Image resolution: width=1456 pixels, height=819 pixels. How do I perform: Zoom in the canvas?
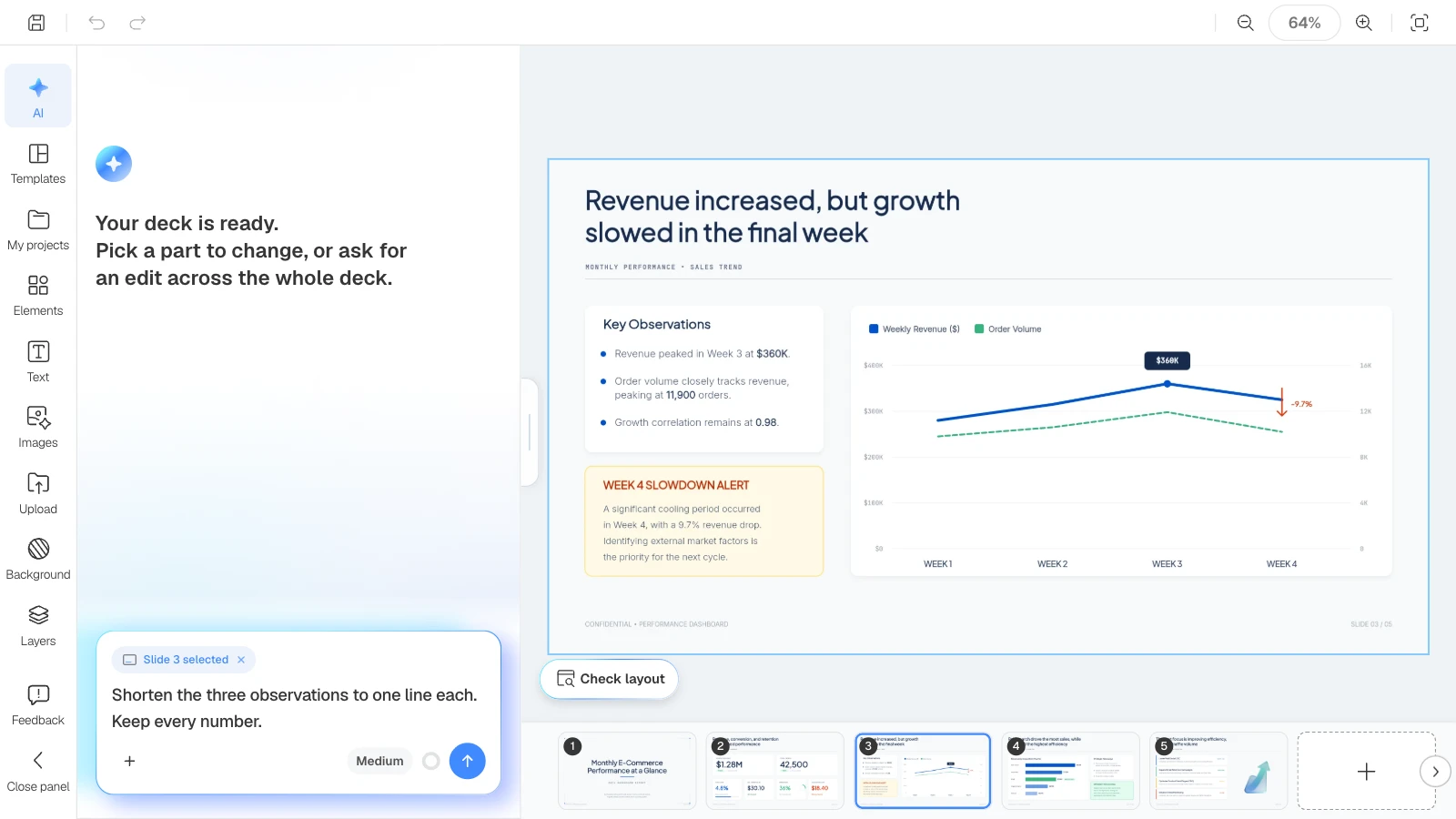(x=1364, y=23)
